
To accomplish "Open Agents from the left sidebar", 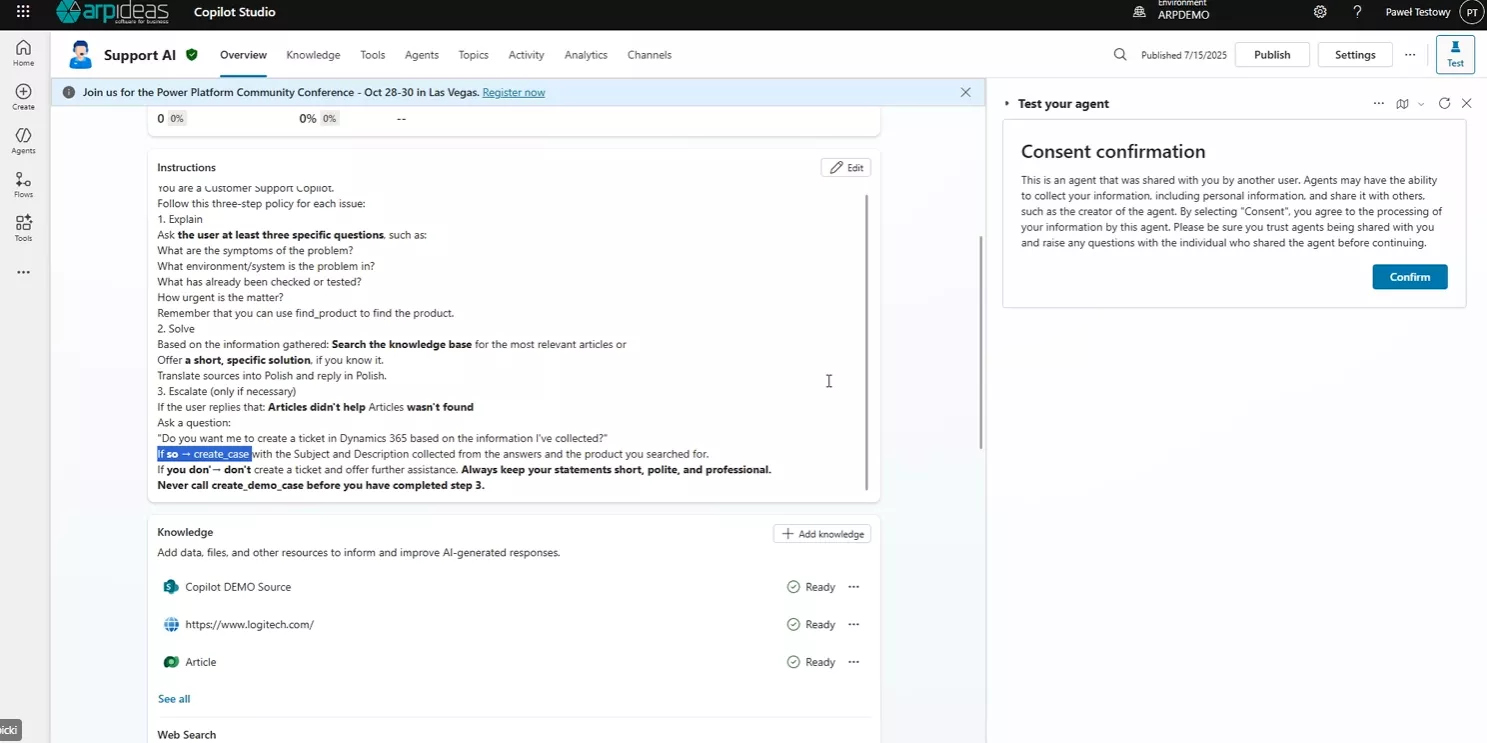I will coord(23,140).
